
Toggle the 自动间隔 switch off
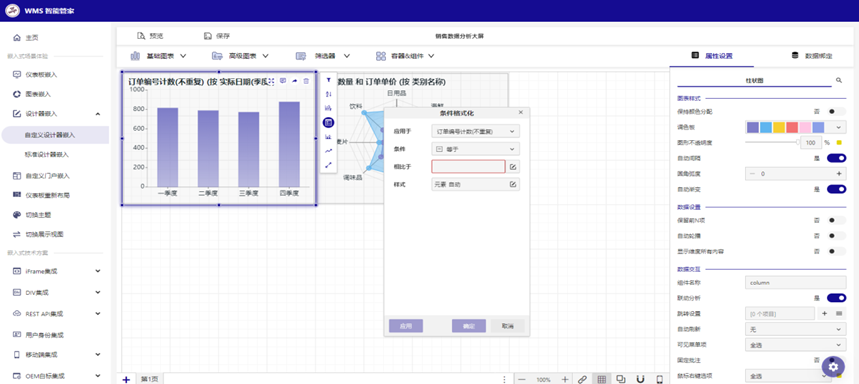pos(837,158)
